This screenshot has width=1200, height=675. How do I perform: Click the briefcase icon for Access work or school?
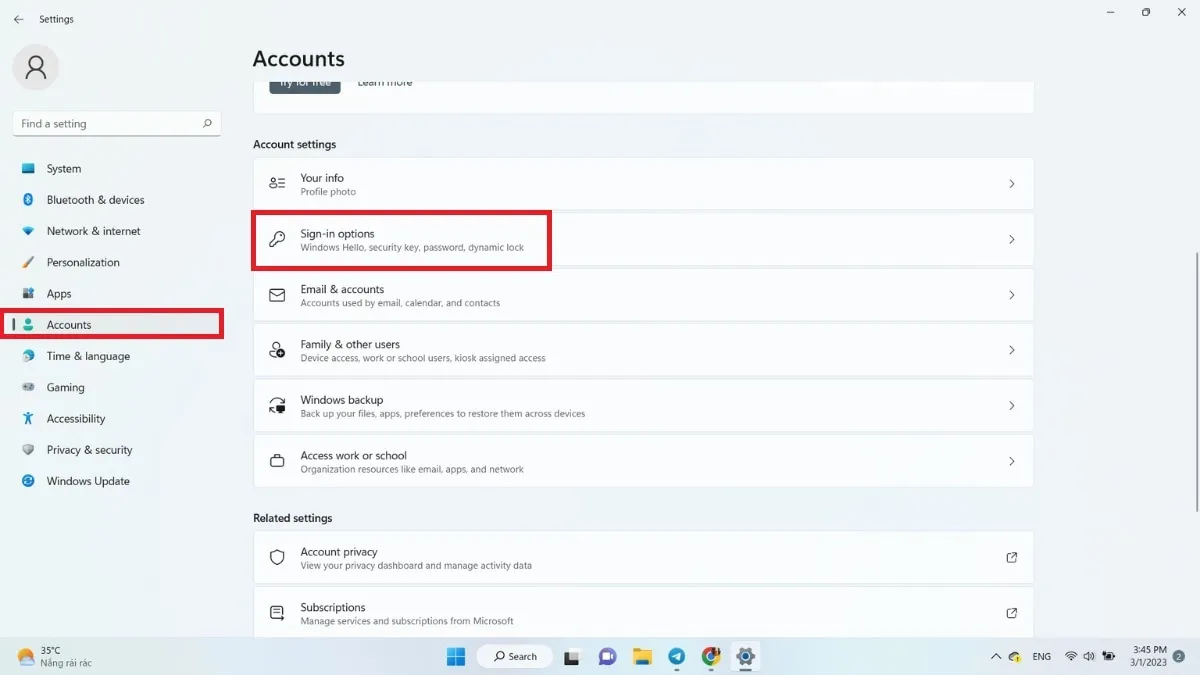pyautogui.click(x=276, y=460)
